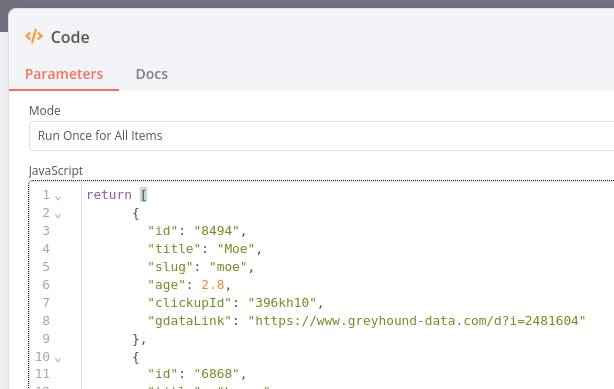Open the Mode dropdown 'Run Once for All Items'
Screen dimensions: 614x389
coord(321,136)
